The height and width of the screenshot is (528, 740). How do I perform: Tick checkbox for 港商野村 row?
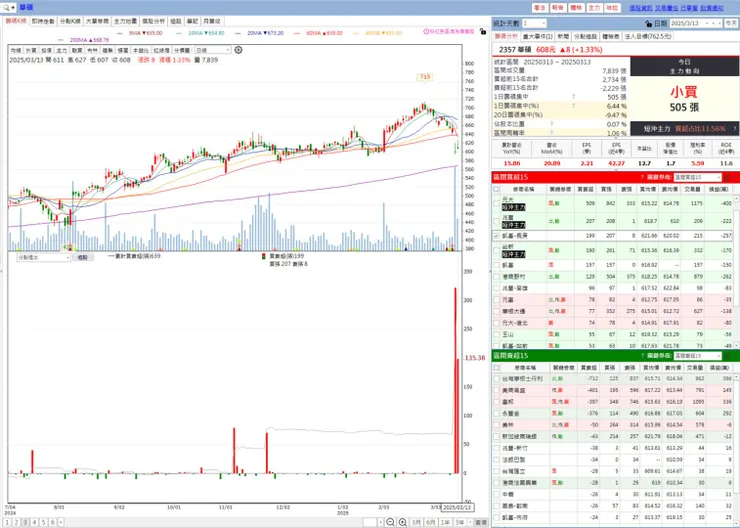coord(496,277)
